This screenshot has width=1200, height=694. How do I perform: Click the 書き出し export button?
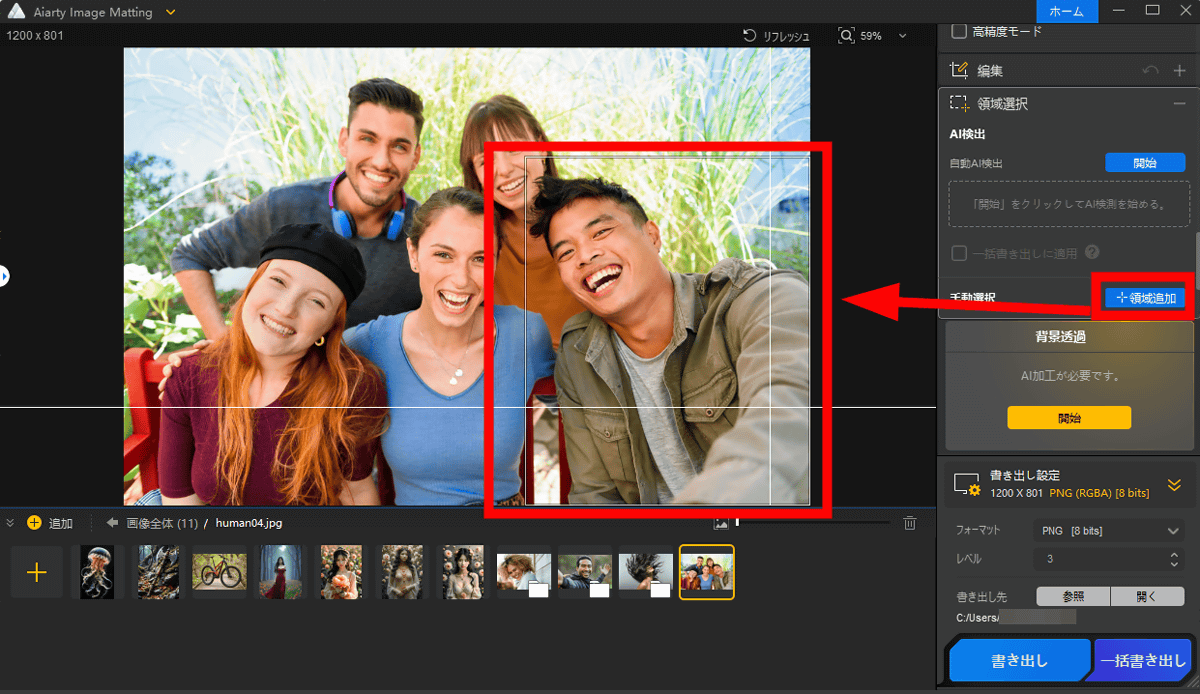click(x=1018, y=661)
